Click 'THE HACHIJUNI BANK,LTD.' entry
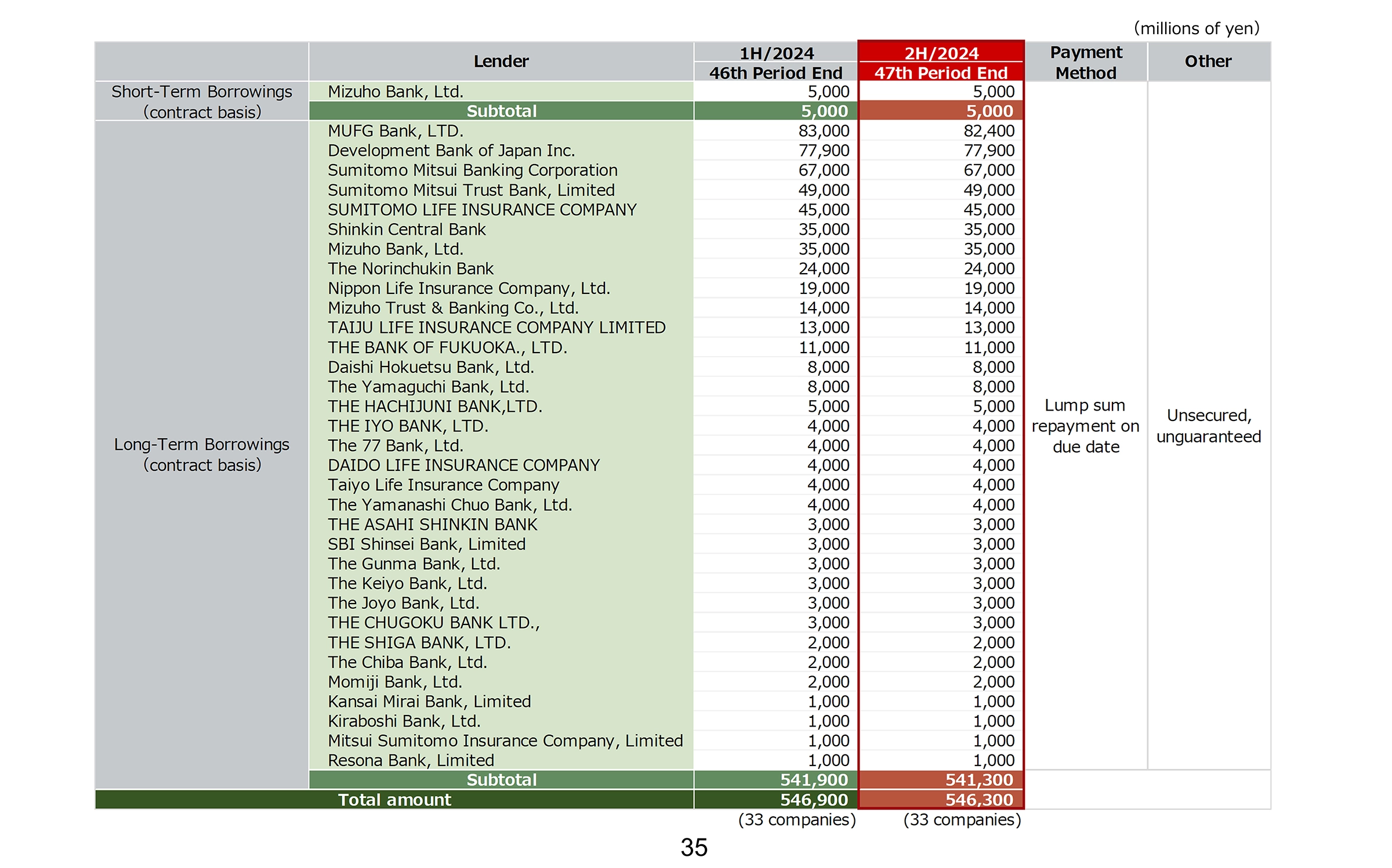This screenshot has width=1392, height=868. (x=435, y=406)
